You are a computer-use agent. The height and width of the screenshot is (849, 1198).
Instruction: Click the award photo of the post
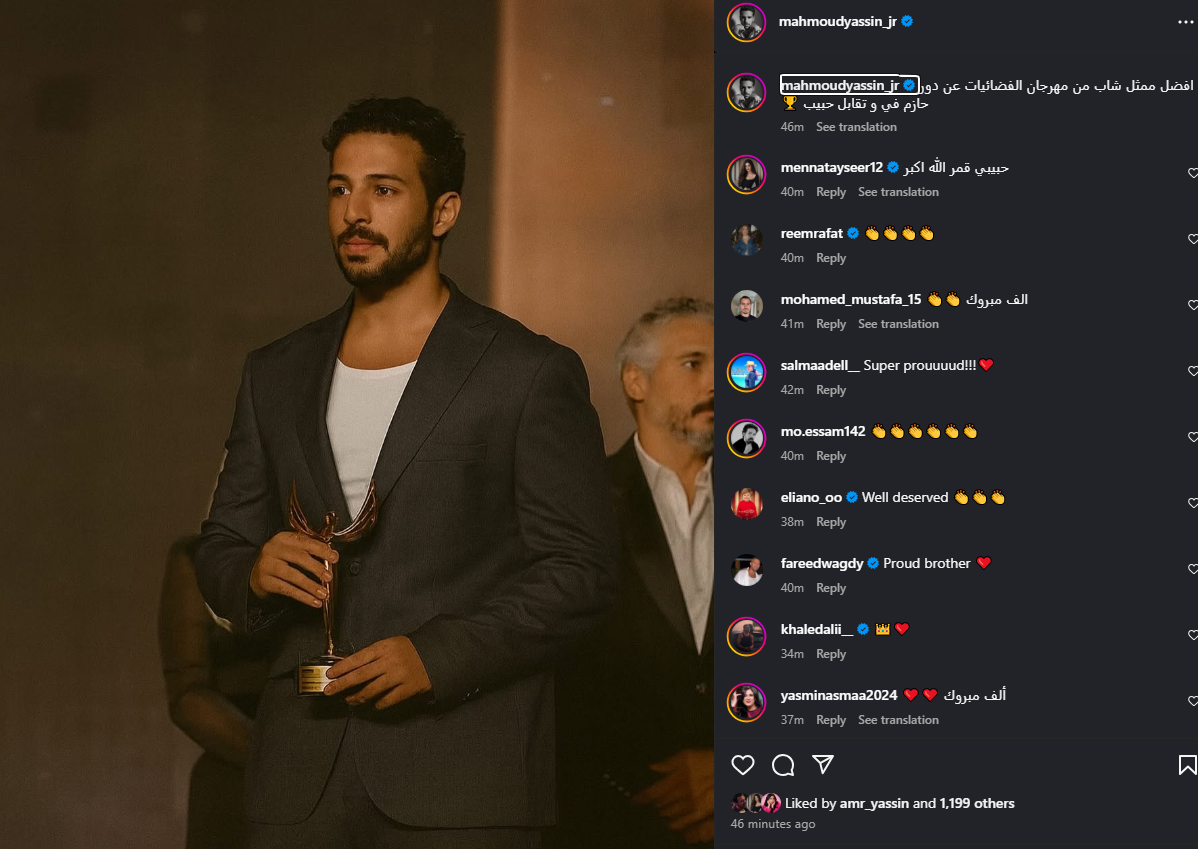click(x=357, y=424)
